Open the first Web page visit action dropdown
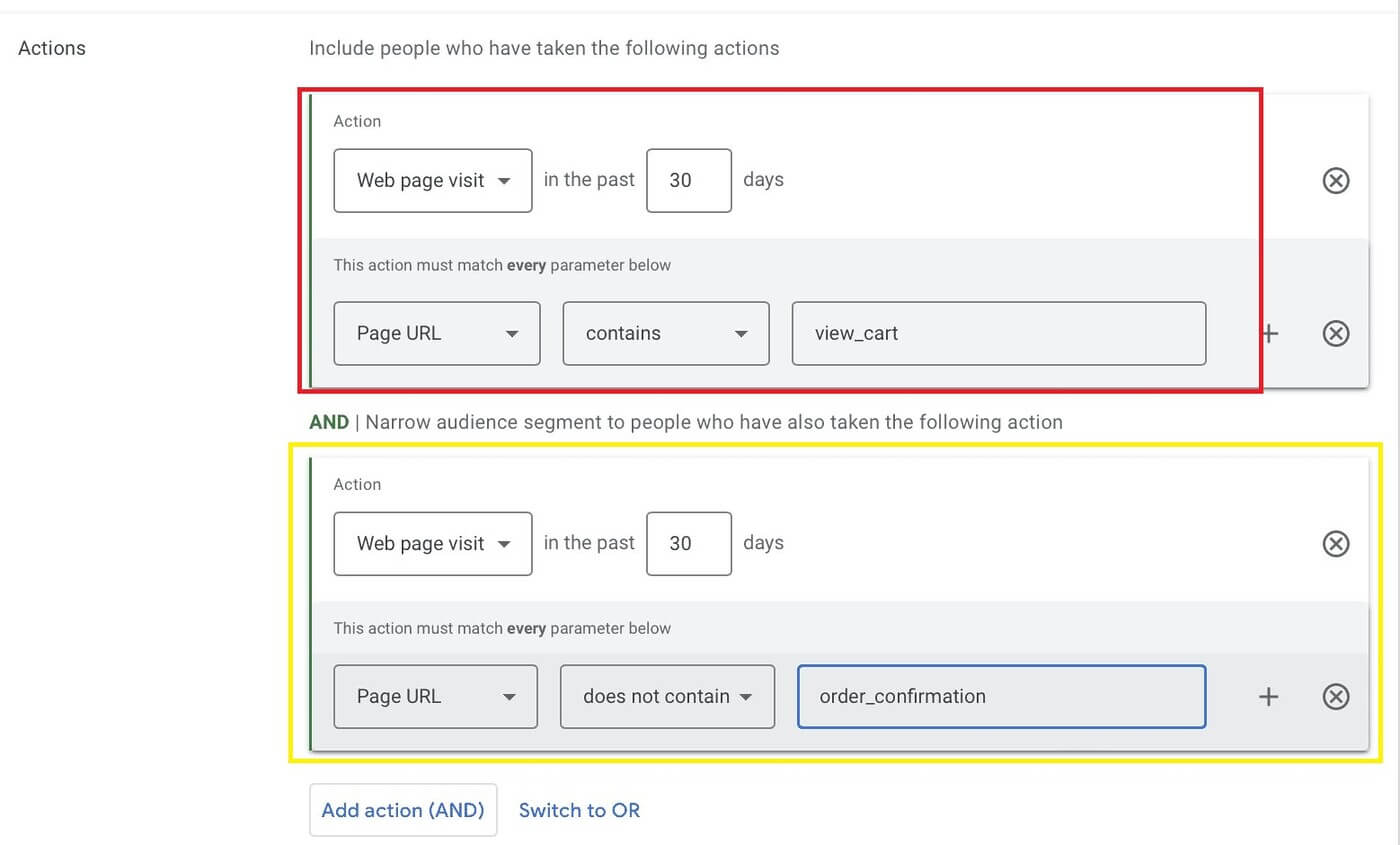Viewport: 1400px width, 845px height. click(432, 181)
